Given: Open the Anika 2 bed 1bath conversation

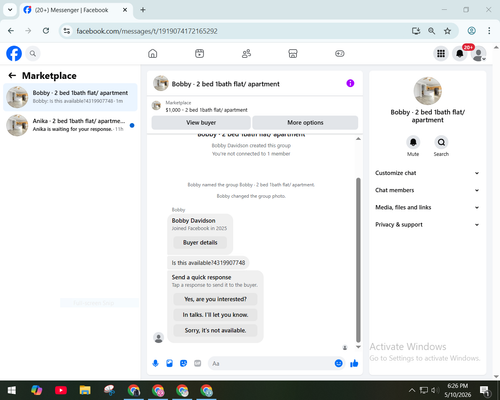Looking at the screenshot, I should [70, 125].
